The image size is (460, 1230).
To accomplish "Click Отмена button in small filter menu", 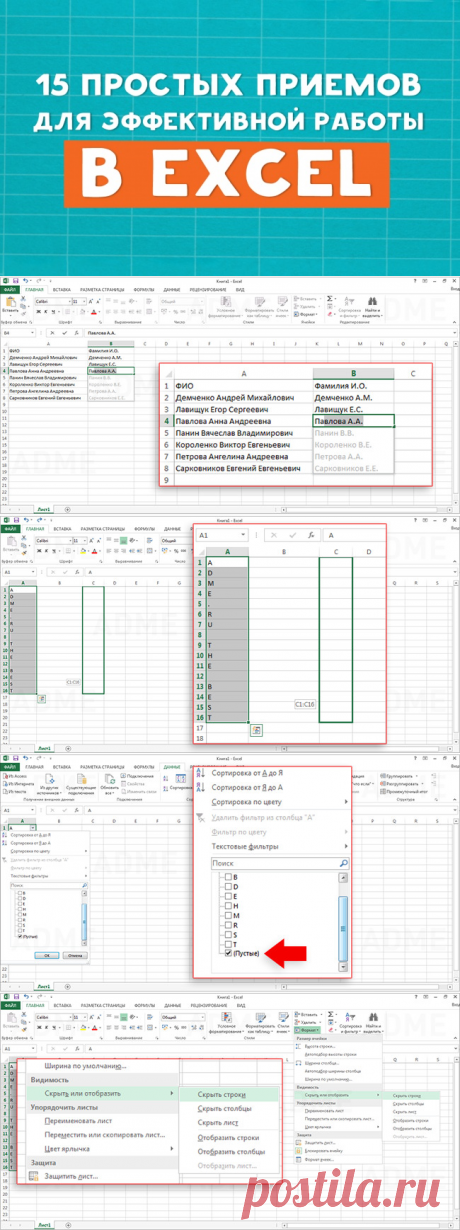I will (74, 955).
